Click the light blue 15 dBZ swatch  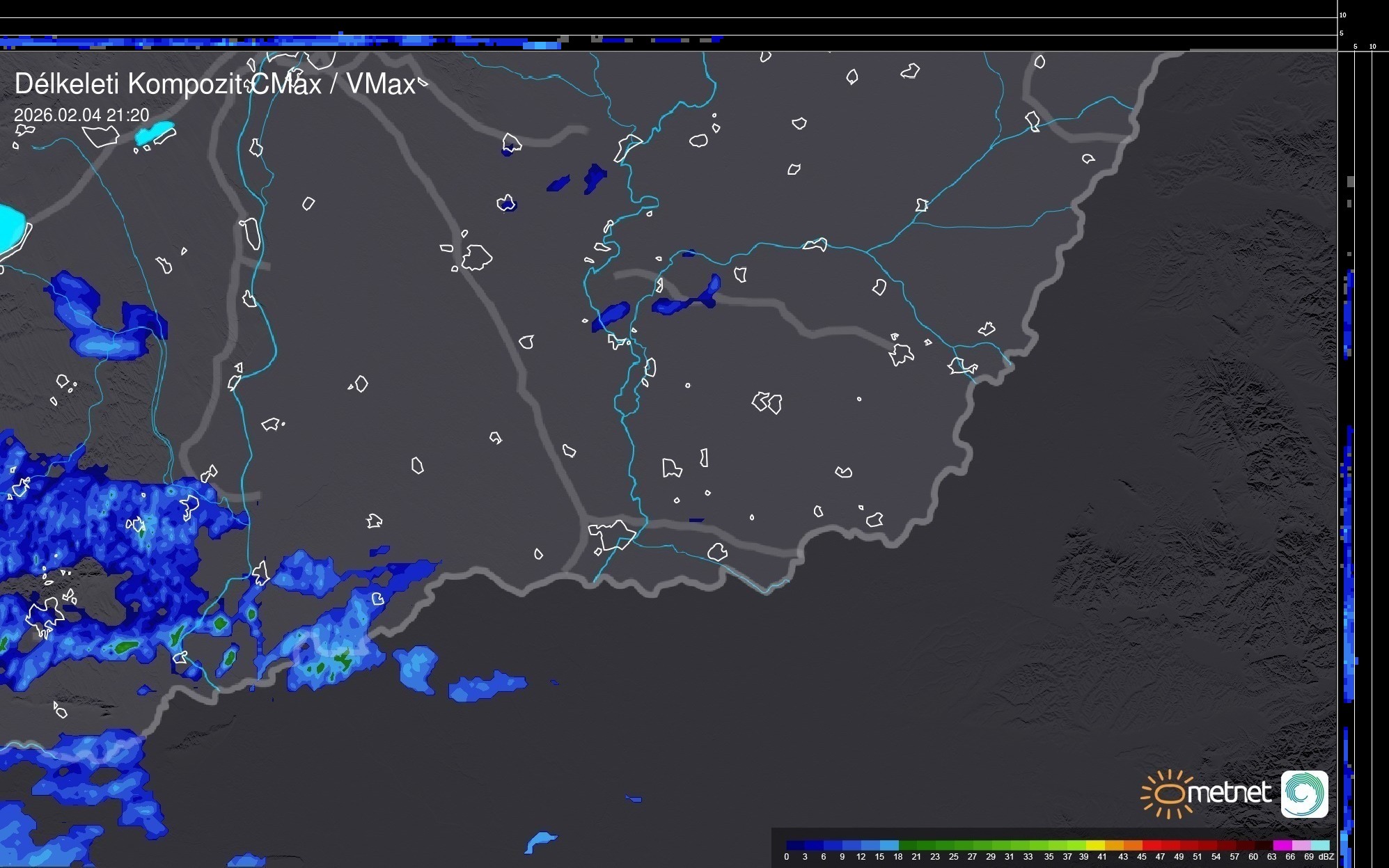click(x=888, y=845)
